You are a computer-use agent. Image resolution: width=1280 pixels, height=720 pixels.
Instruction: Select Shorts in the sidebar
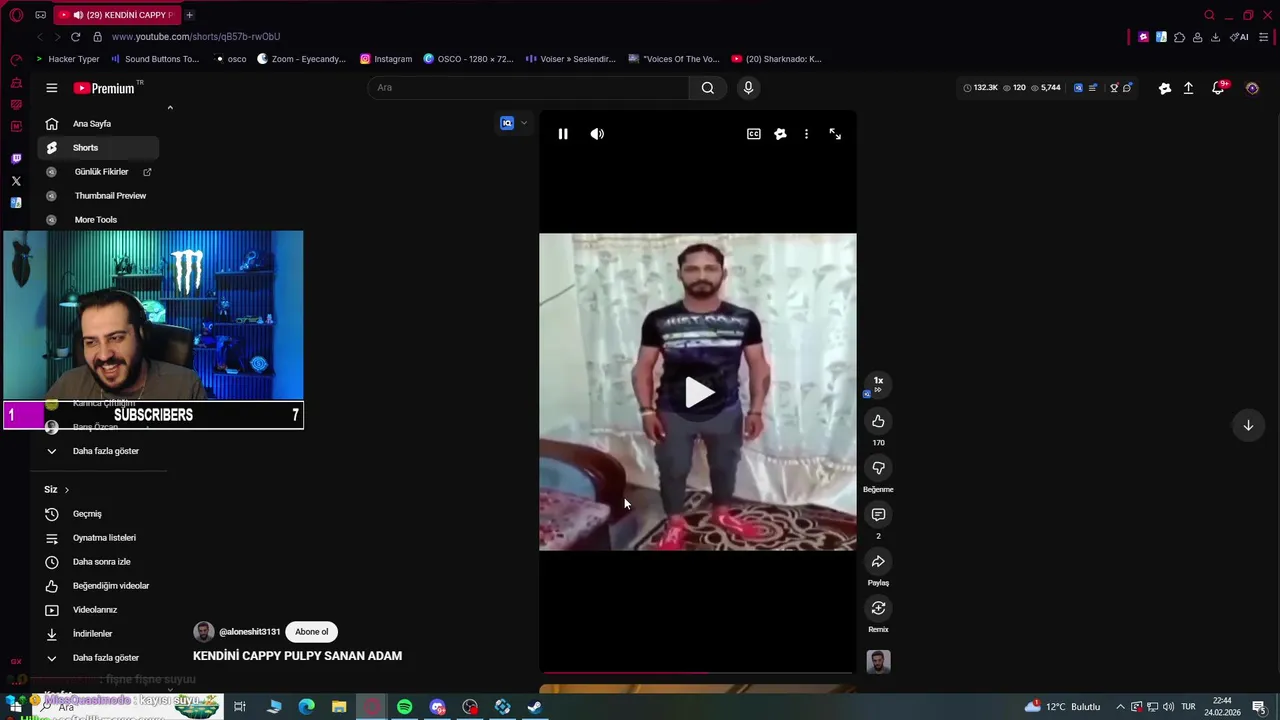point(98,148)
